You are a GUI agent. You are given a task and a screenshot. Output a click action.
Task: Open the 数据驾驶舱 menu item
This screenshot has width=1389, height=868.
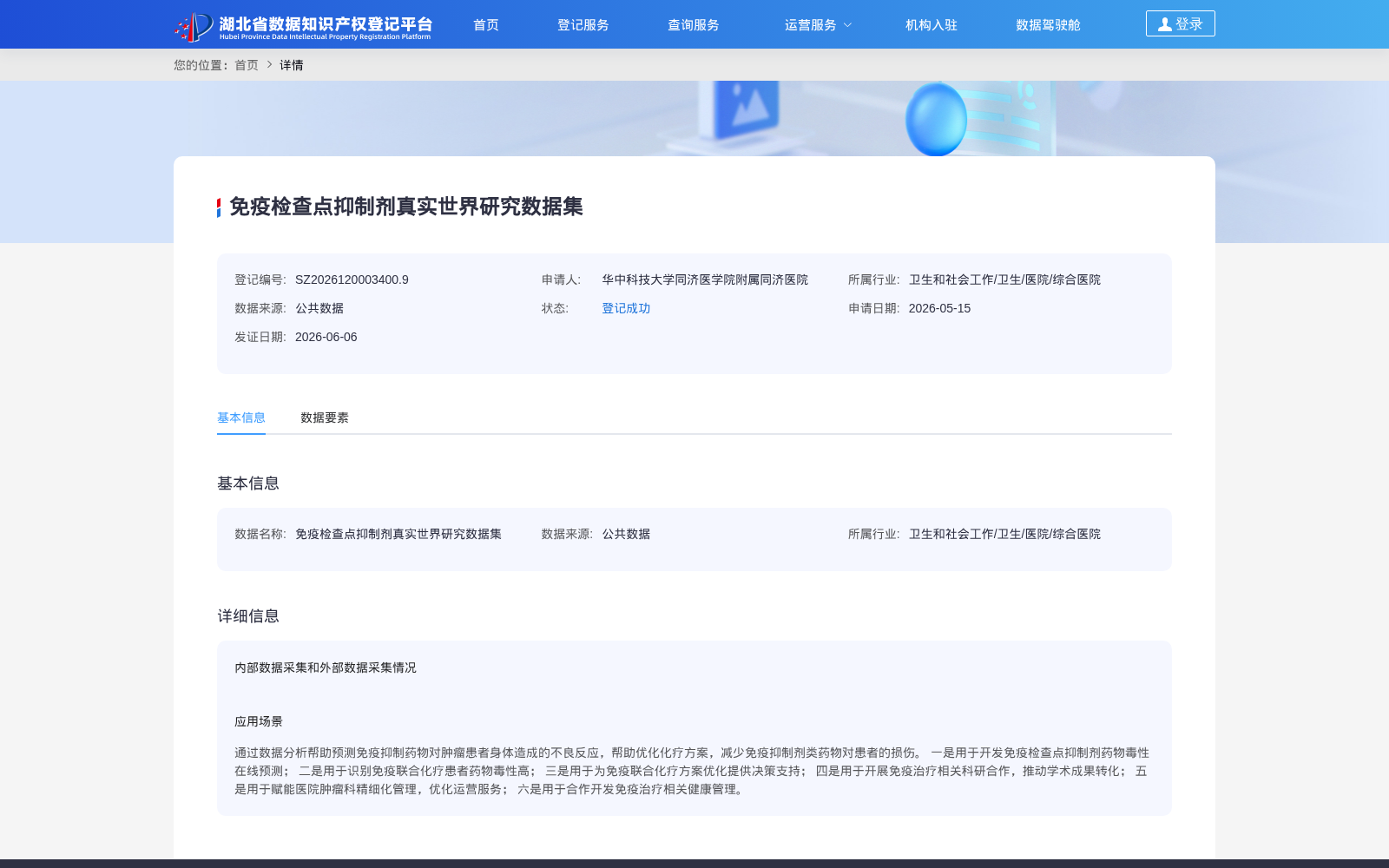[x=1049, y=25]
